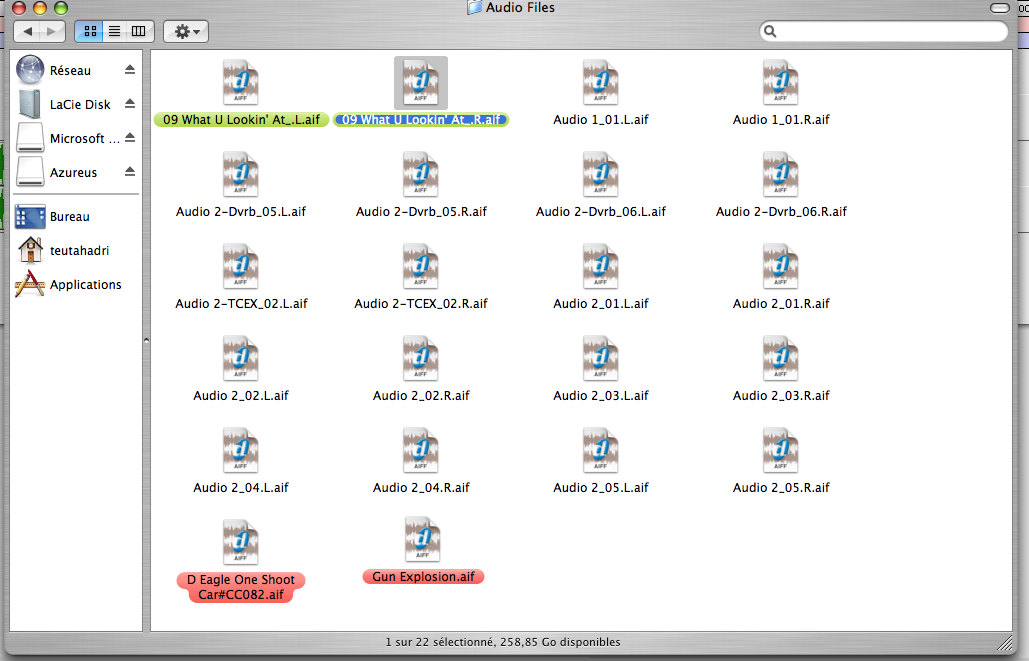Switch to list view mode
This screenshot has width=1029, height=661.
click(x=114, y=31)
